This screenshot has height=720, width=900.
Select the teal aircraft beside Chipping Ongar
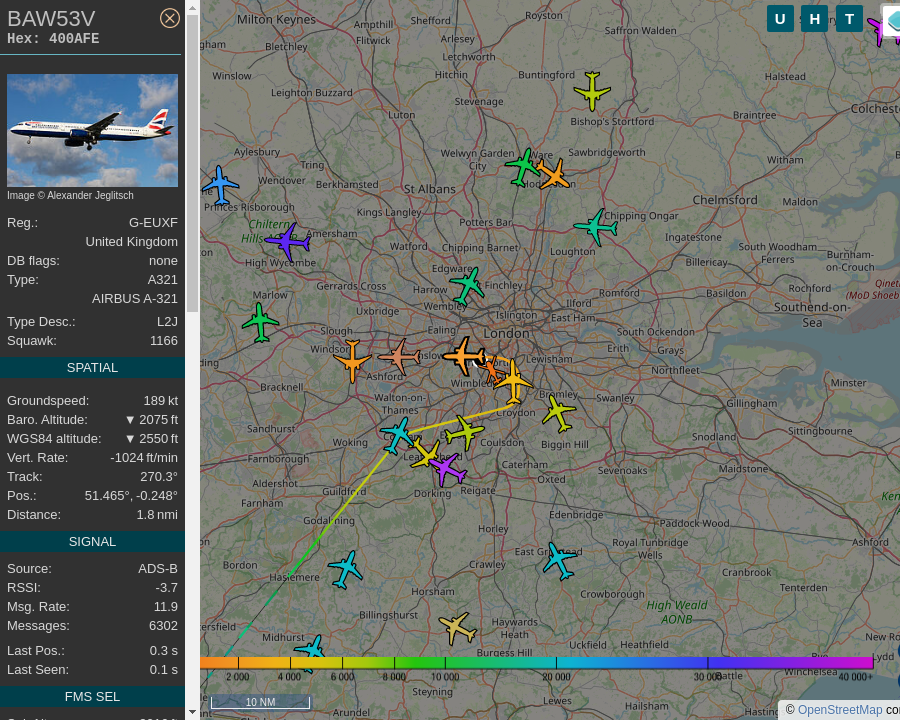596,227
